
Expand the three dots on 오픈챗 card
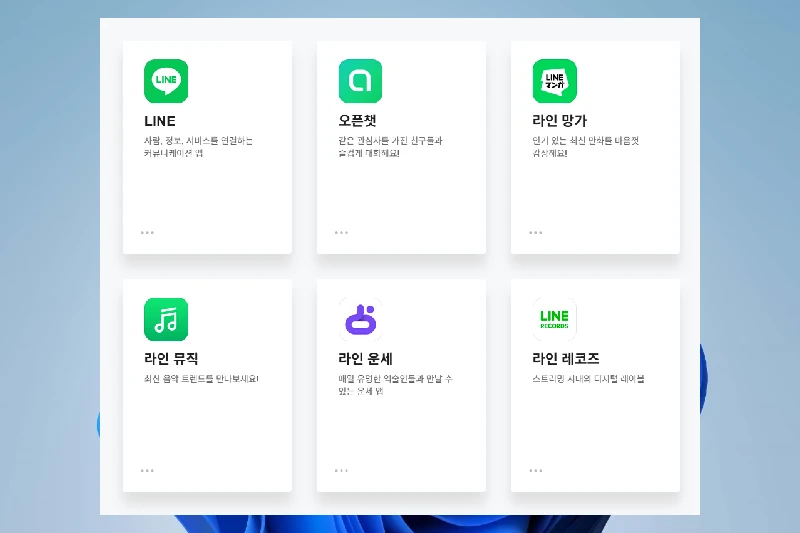[x=341, y=233]
